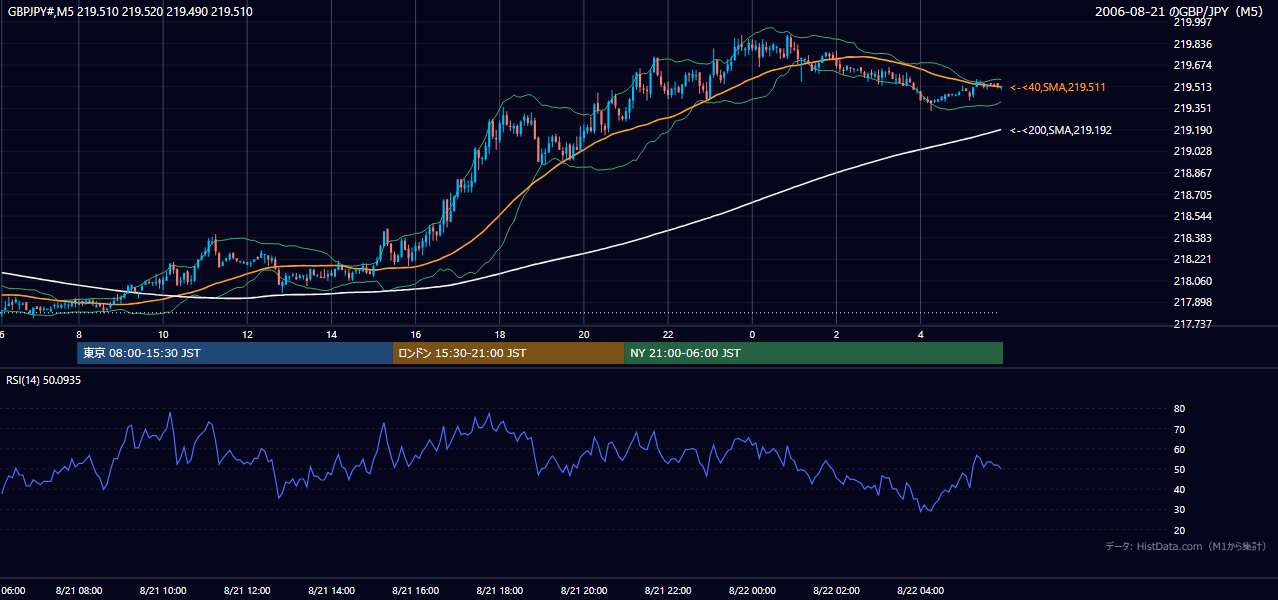Click hour tick 18 under price chart

pyautogui.click(x=500, y=335)
